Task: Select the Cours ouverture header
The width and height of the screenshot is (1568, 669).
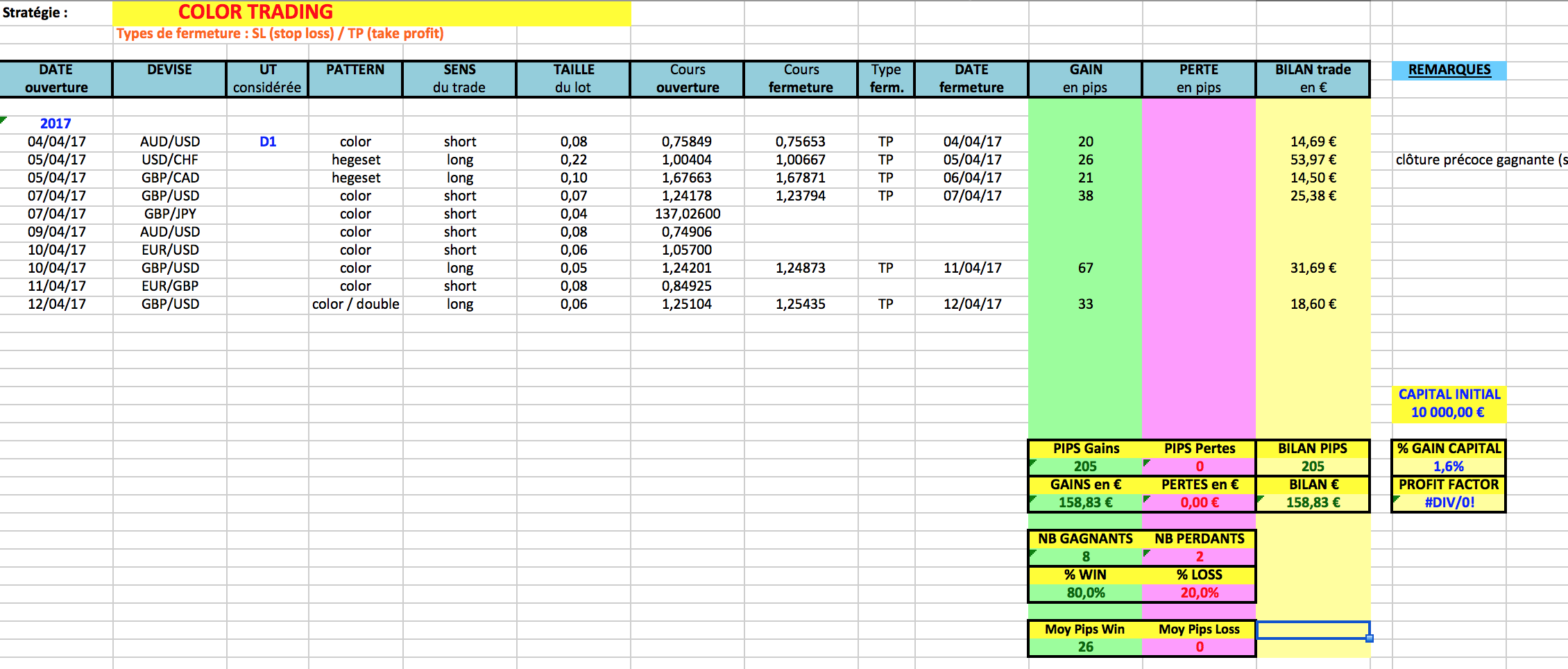Action: pyautogui.click(x=688, y=78)
